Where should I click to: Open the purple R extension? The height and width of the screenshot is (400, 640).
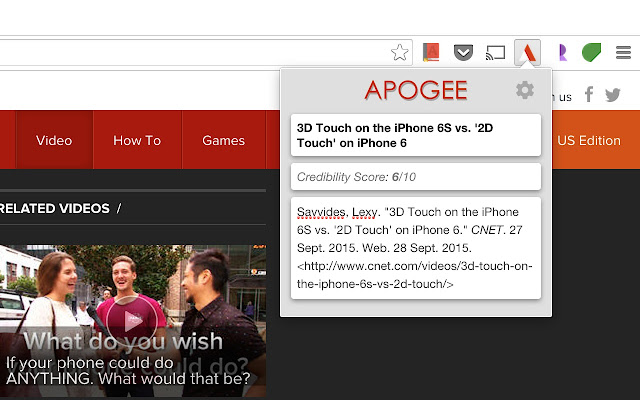pyautogui.click(x=562, y=53)
